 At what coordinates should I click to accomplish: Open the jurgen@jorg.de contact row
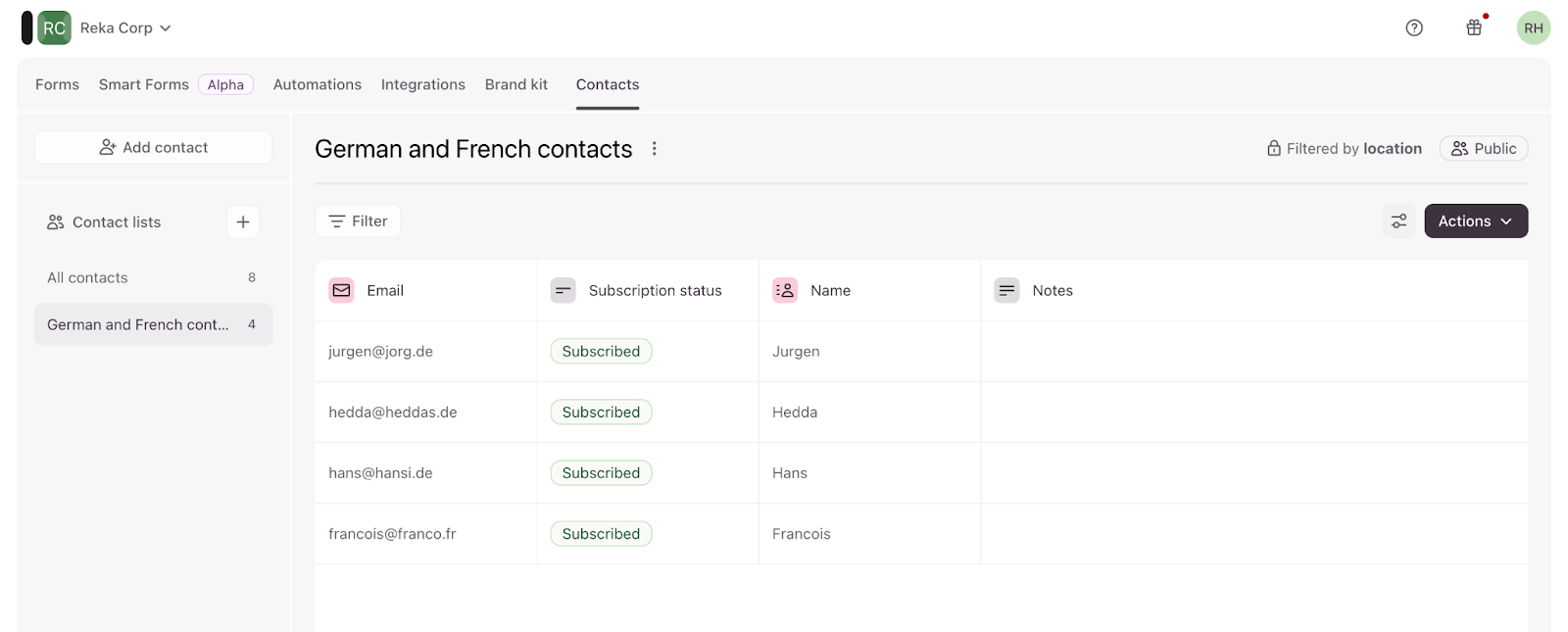click(380, 352)
